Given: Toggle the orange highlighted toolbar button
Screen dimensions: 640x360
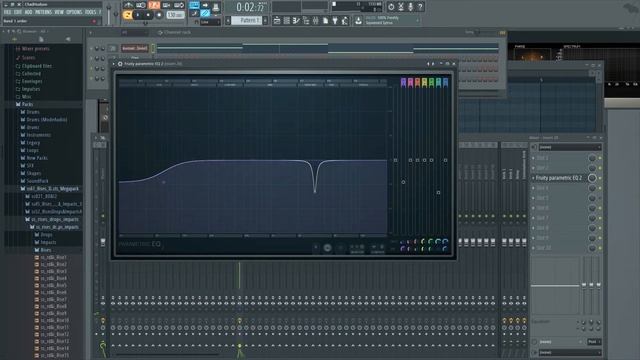Looking at the screenshot, I should coord(154,5).
